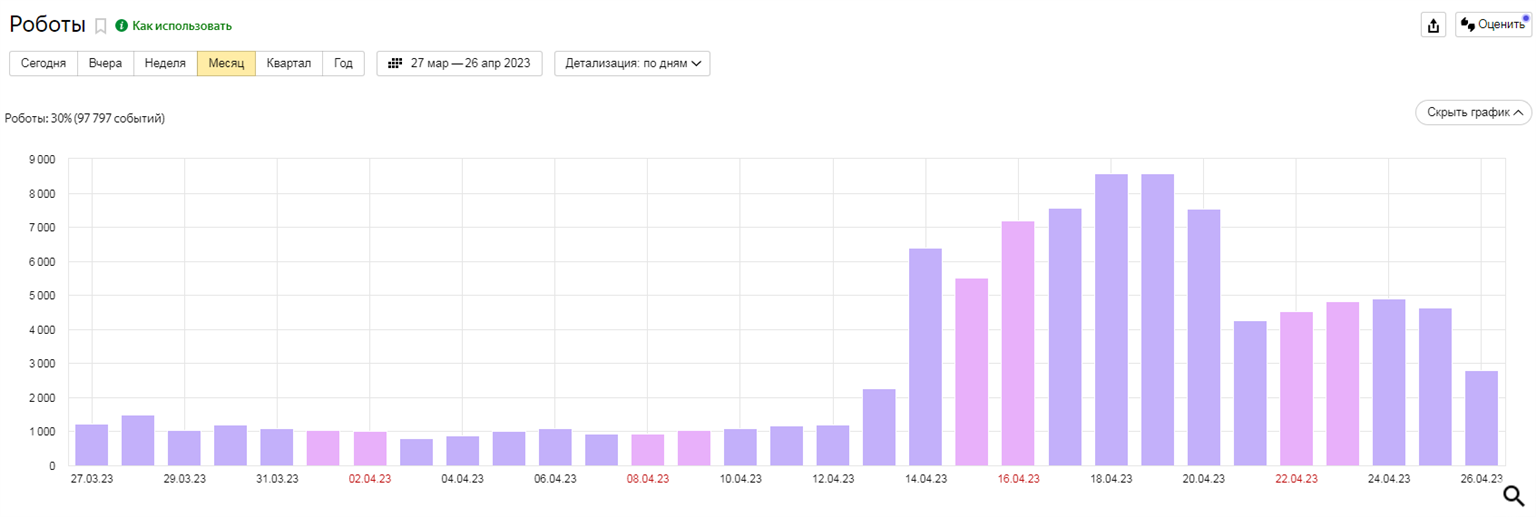This screenshot has height=517, width=1536.
Task: Choose the Неделя period
Action: [165, 63]
